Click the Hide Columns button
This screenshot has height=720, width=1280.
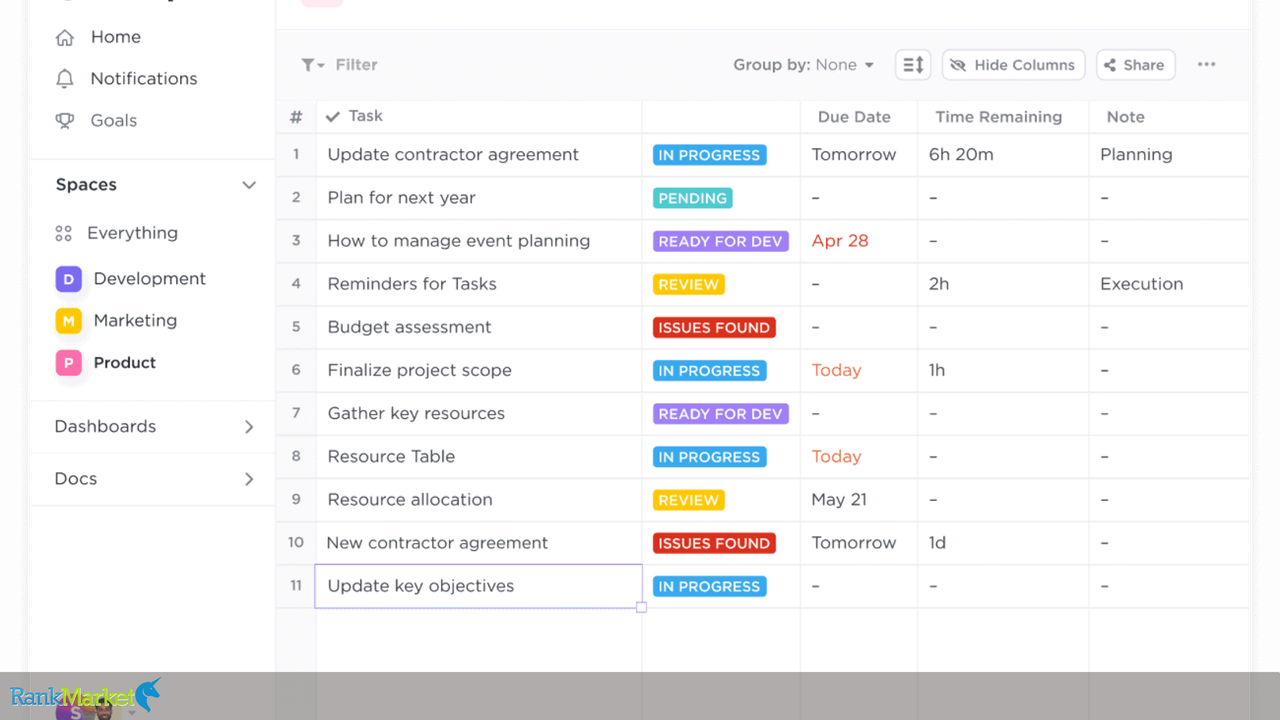click(x=1014, y=65)
